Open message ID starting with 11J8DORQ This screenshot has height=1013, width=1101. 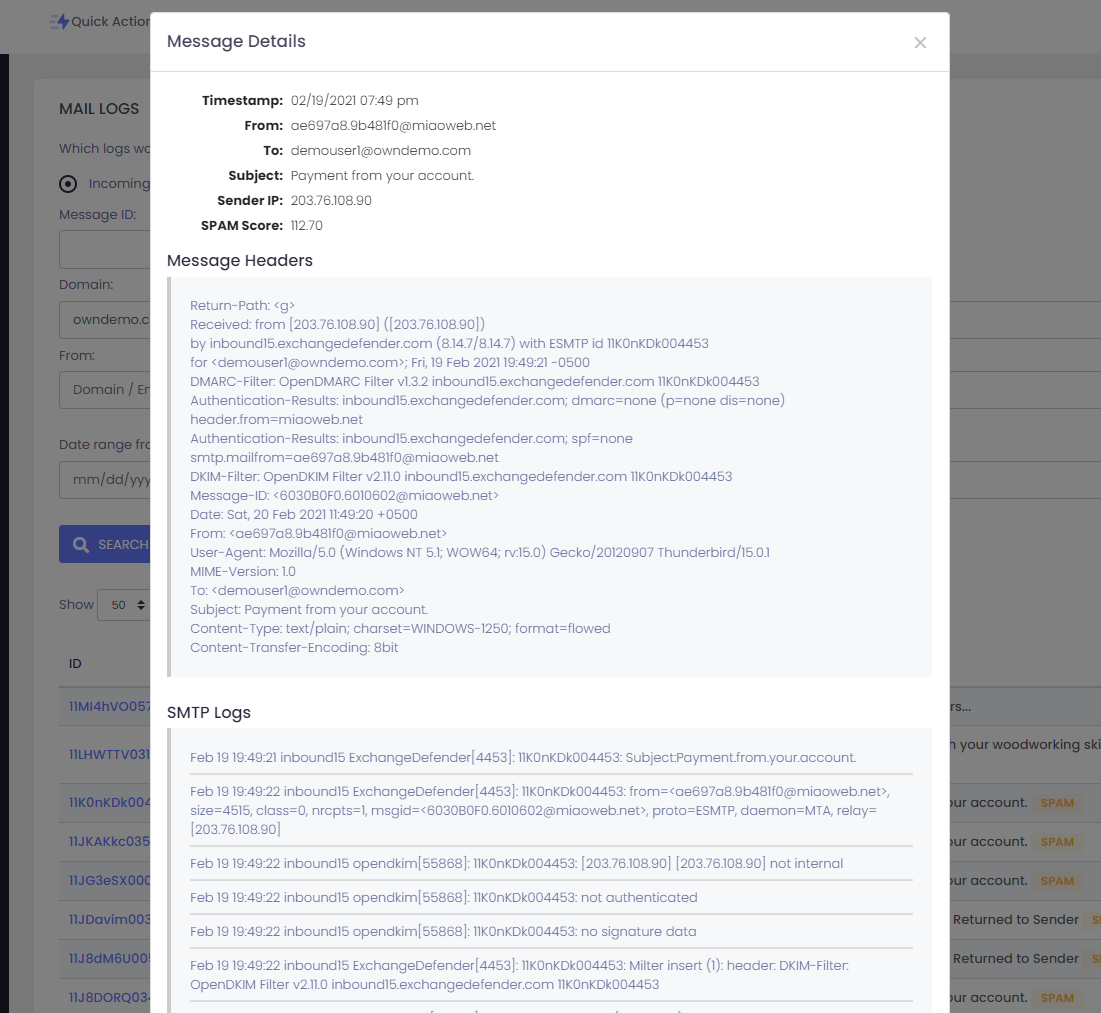coord(109,997)
